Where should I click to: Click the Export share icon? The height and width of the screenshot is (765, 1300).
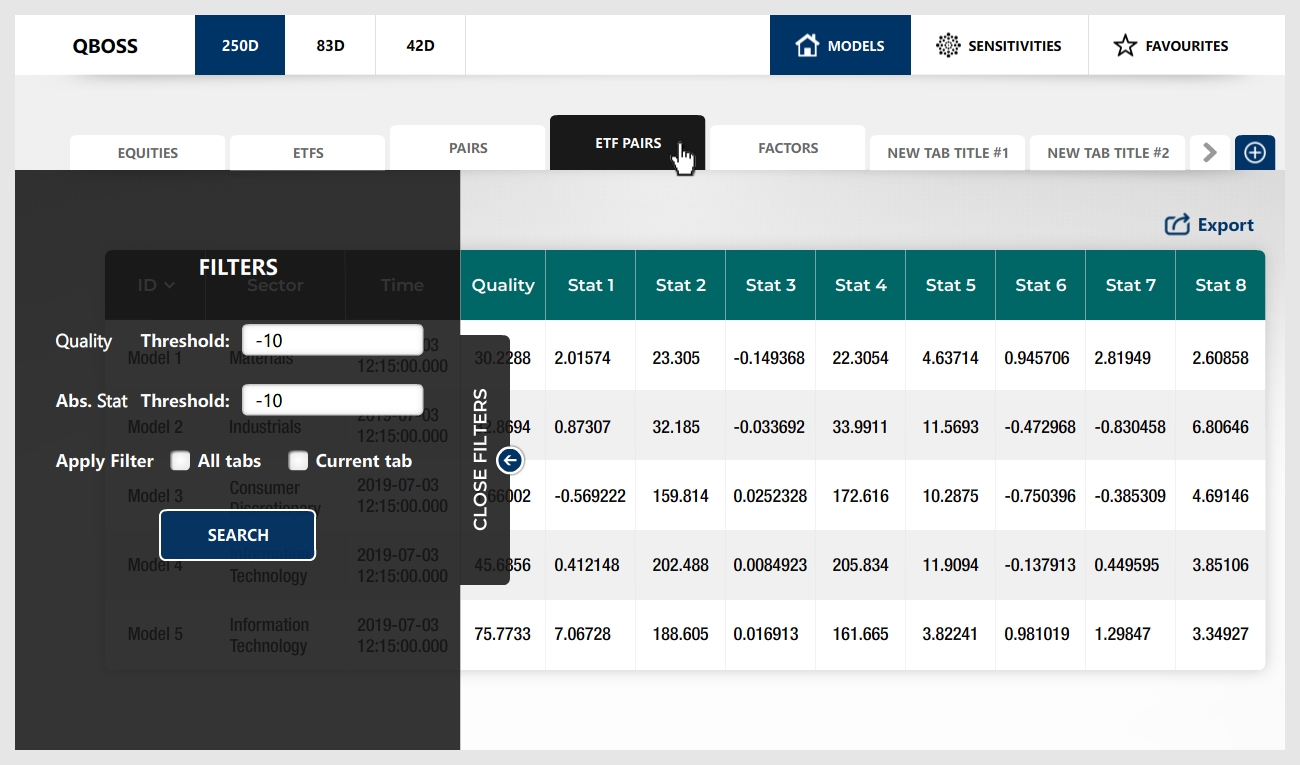tap(1177, 225)
